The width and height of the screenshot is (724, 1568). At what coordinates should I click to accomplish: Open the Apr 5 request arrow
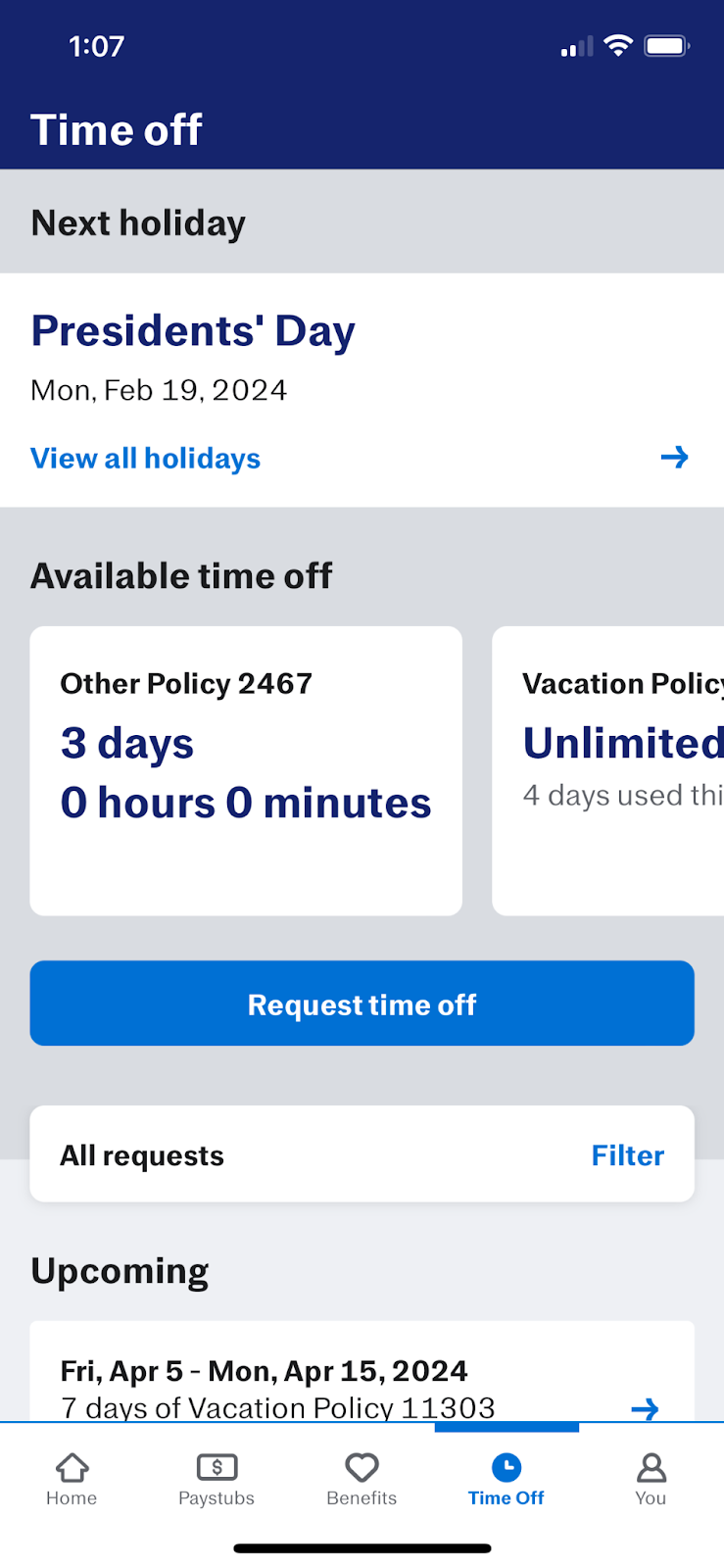pyautogui.click(x=645, y=1408)
